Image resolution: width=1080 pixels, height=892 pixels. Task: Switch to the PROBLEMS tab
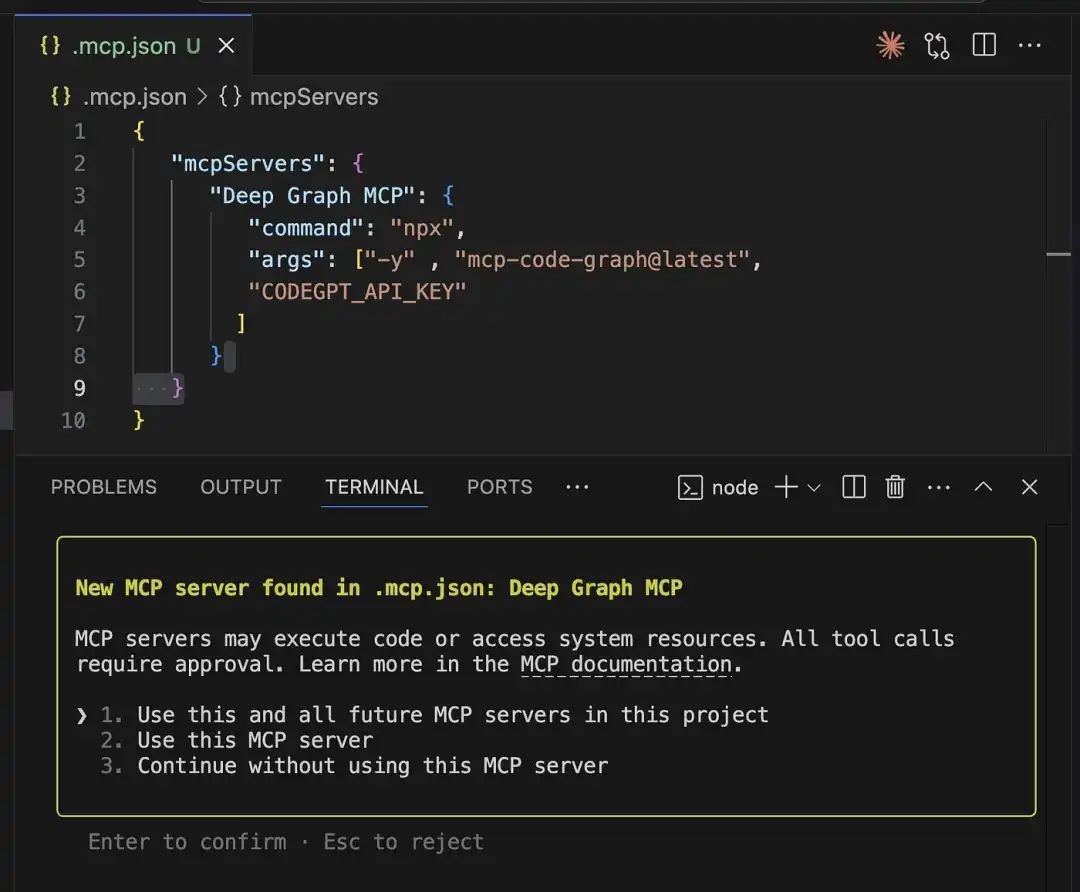[104, 487]
